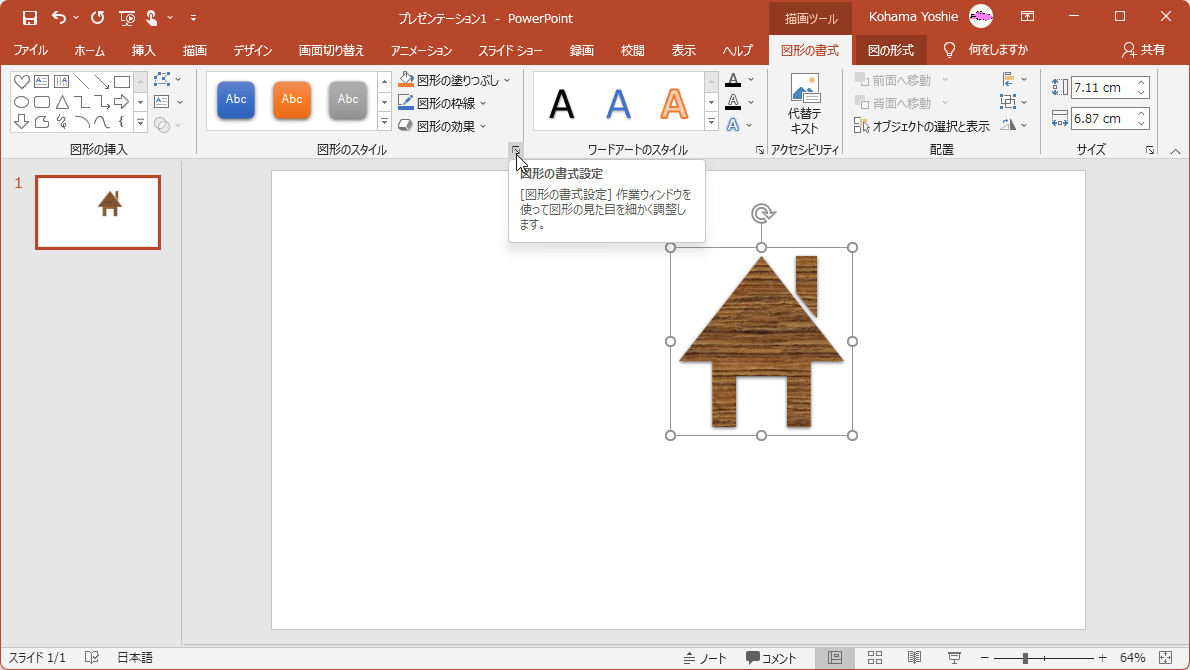Click the Undo arrow icon

pyautogui.click(x=59, y=18)
